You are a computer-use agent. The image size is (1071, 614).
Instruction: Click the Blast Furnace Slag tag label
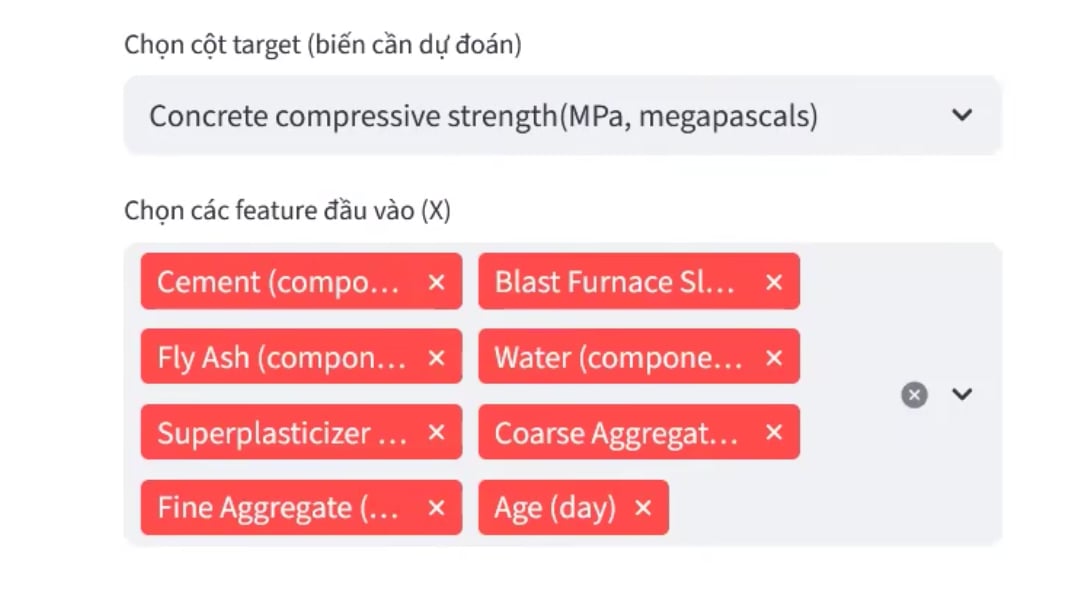[615, 282]
